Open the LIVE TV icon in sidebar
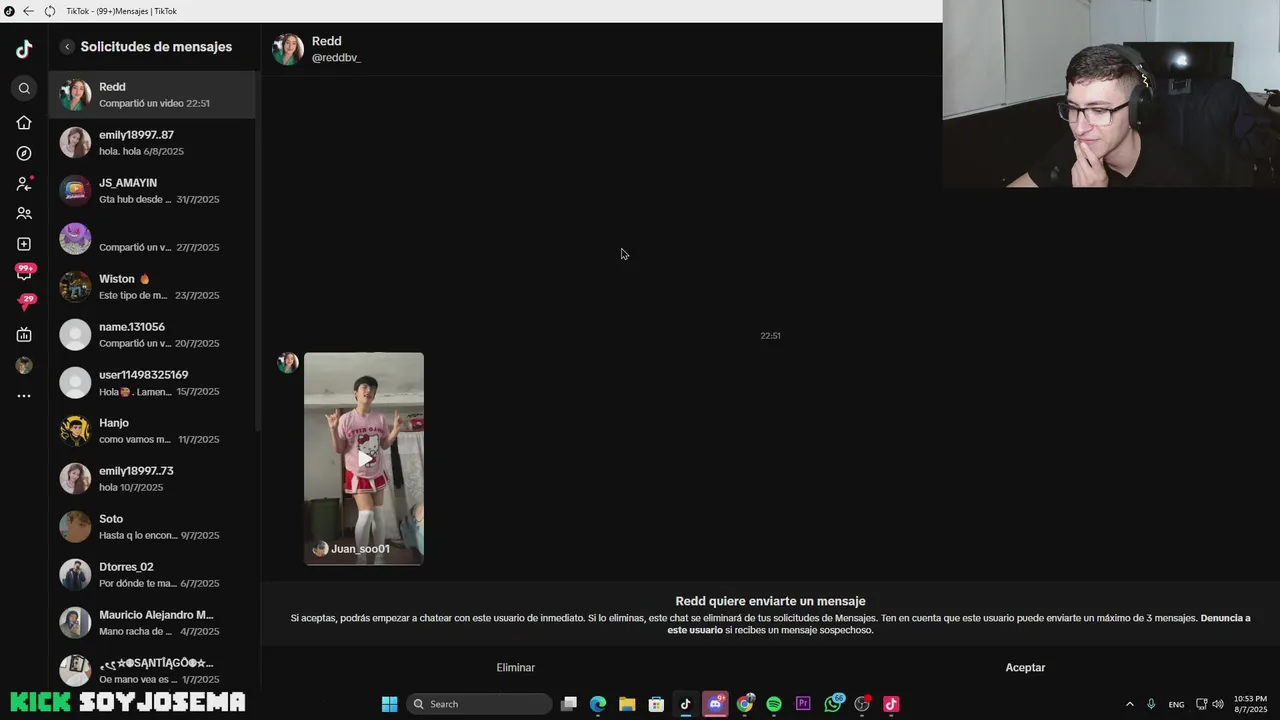Viewport: 1280px width, 720px height. [x=24, y=335]
